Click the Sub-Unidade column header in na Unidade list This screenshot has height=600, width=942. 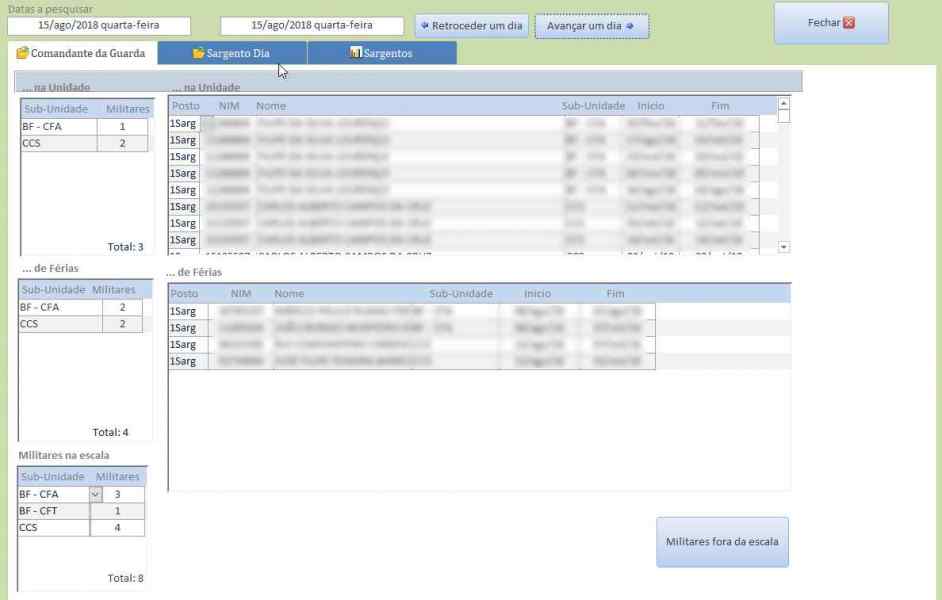click(x=592, y=106)
